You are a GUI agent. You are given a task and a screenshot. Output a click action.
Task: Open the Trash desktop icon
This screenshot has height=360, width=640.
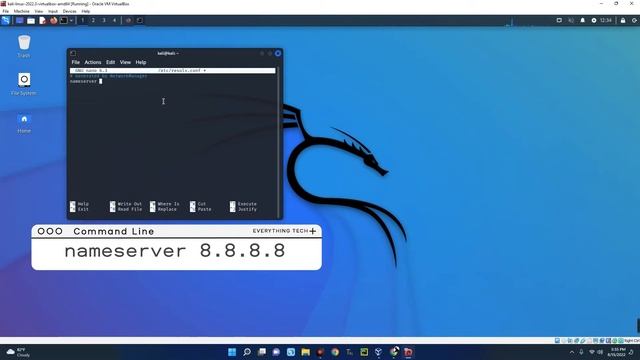(x=24, y=46)
